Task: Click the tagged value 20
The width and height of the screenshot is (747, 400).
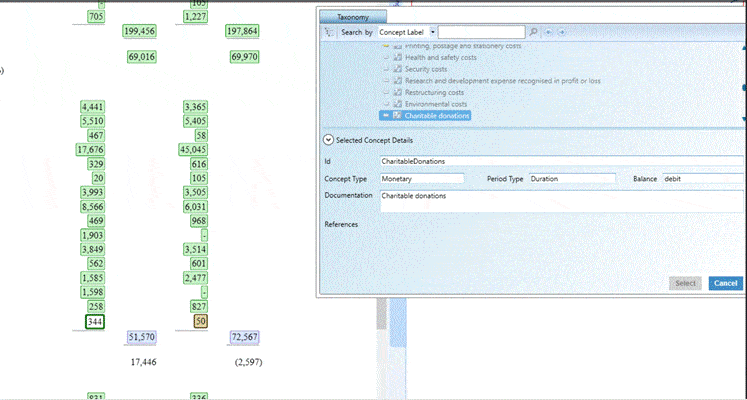Action: tap(98, 178)
